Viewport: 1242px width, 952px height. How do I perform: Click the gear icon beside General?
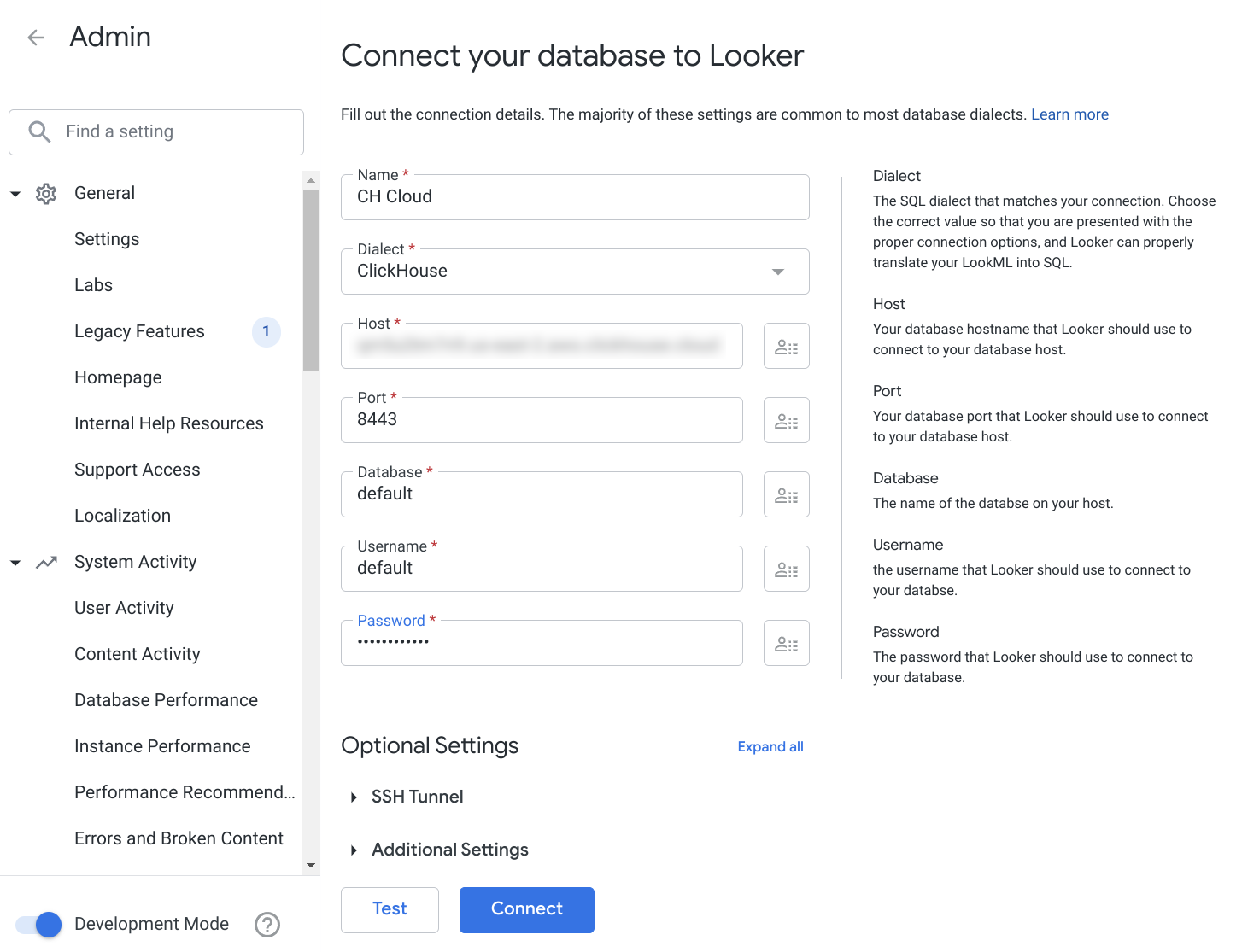(45, 193)
